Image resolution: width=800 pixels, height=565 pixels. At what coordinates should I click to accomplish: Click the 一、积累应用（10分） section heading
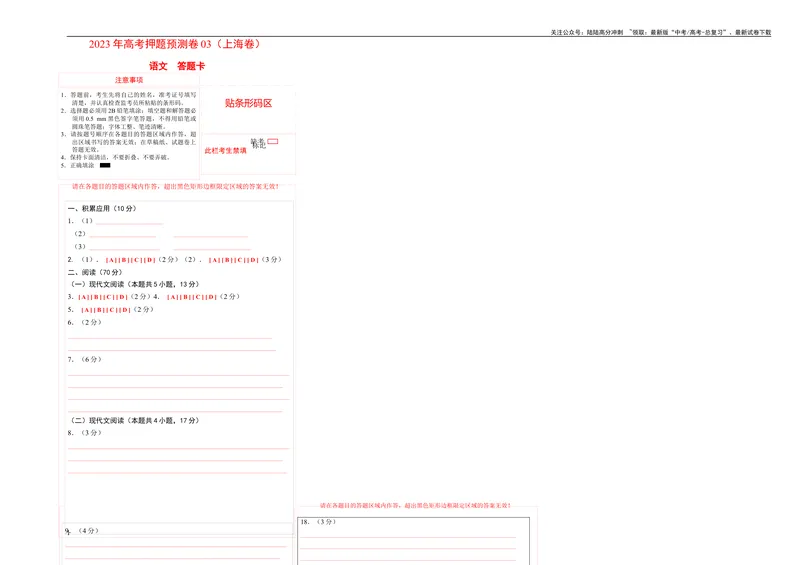102,208
